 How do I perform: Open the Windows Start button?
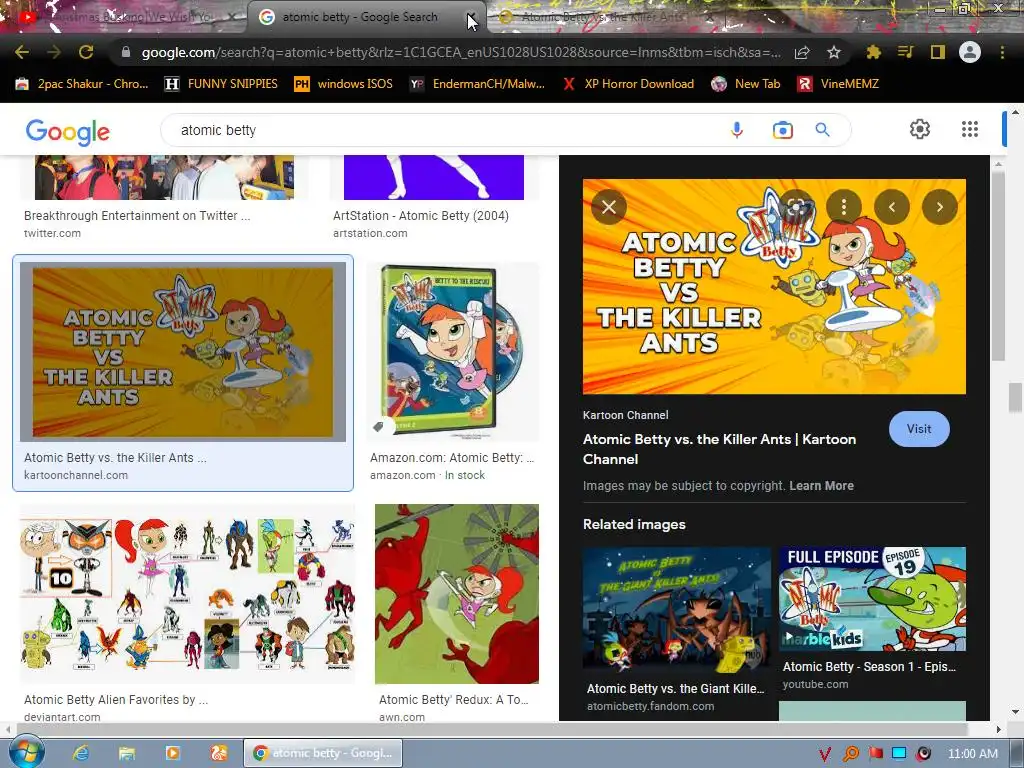pos(25,752)
